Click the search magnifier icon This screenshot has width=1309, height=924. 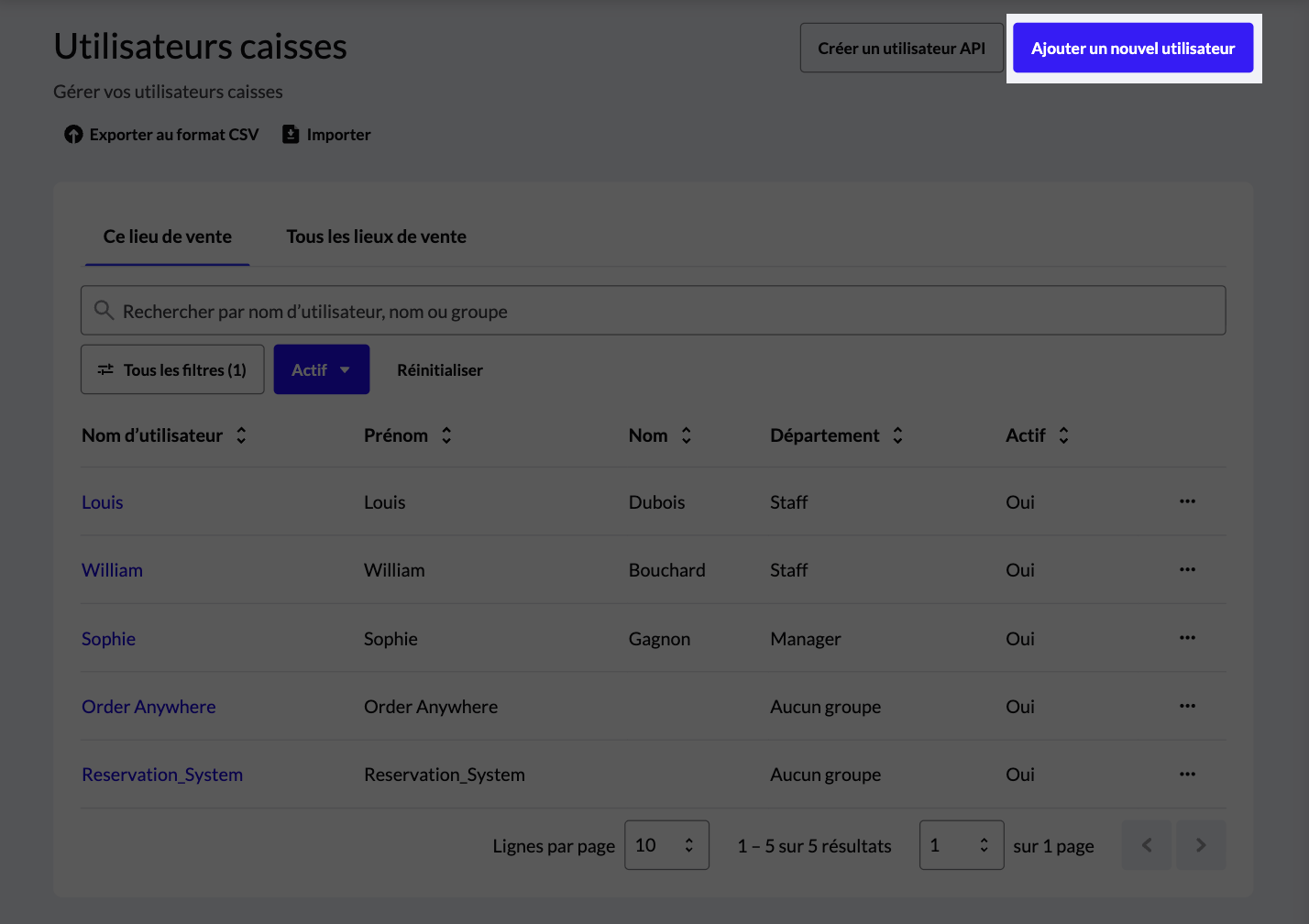(104, 311)
